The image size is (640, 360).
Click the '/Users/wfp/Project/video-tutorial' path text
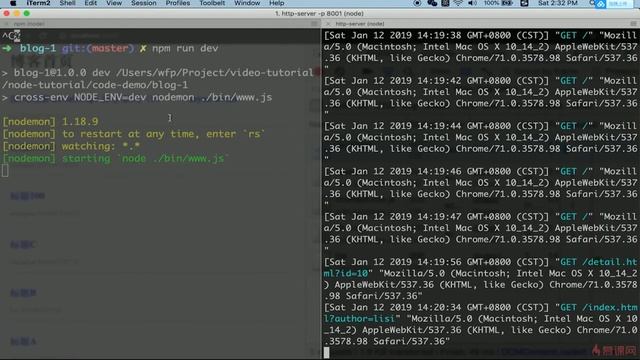[x=215, y=73]
